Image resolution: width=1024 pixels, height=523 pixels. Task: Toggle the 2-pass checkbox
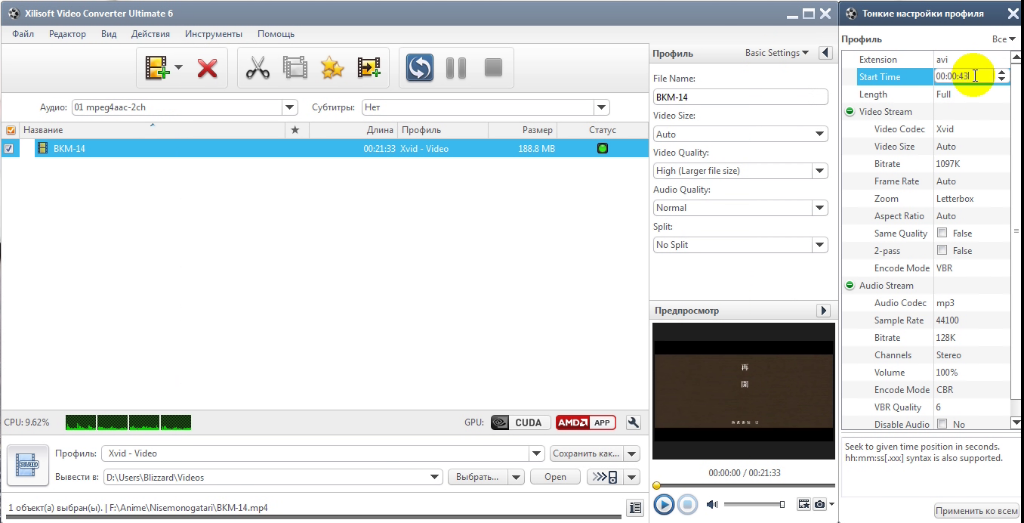click(942, 251)
